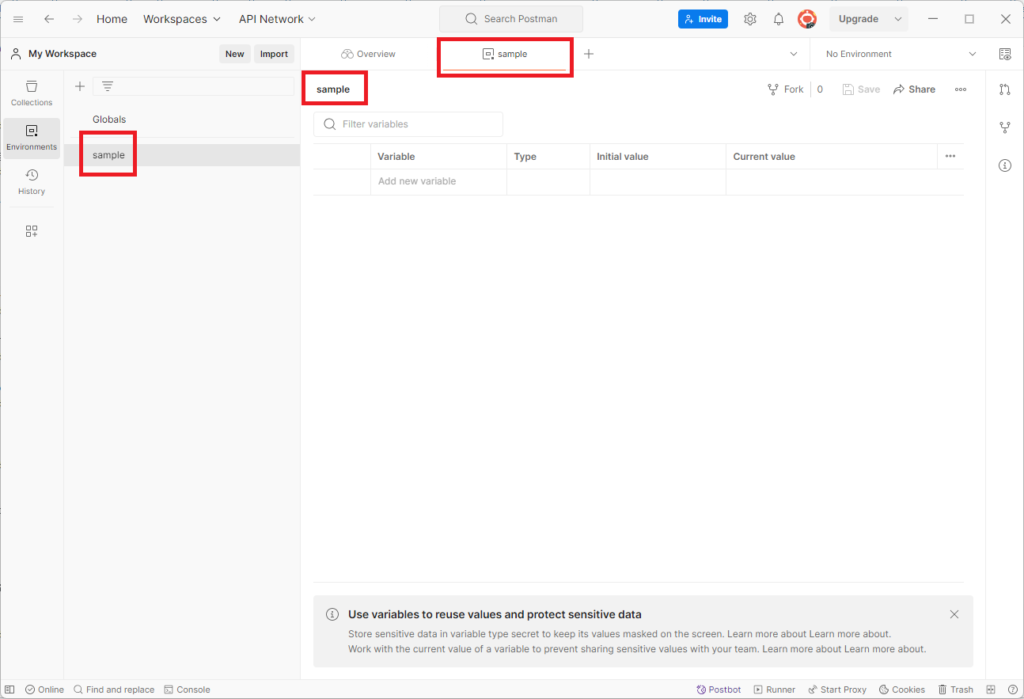This screenshot has width=1024, height=699.
Task: Expand the API Network dropdown
Action: point(277,19)
